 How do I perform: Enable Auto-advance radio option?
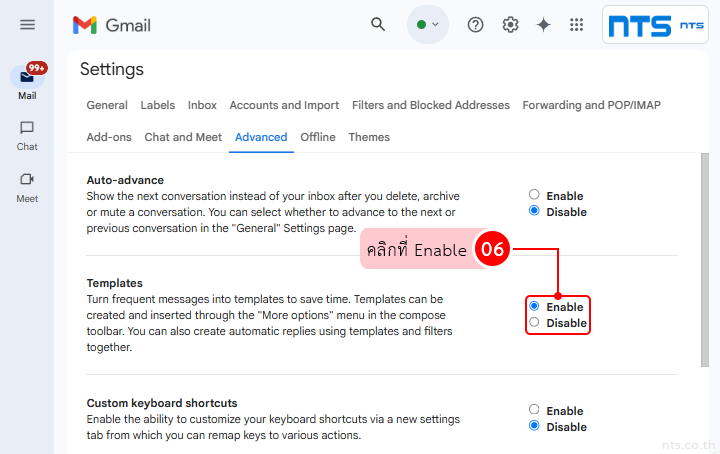(x=534, y=195)
